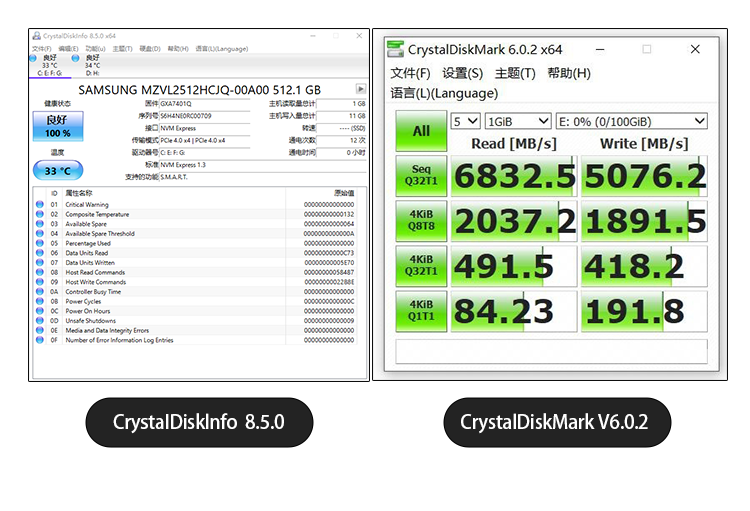This screenshot has width=750, height=511.
Task: Open 语言(L)(Language) menu in CrystalDiskMark
Action: pos(444,93)
